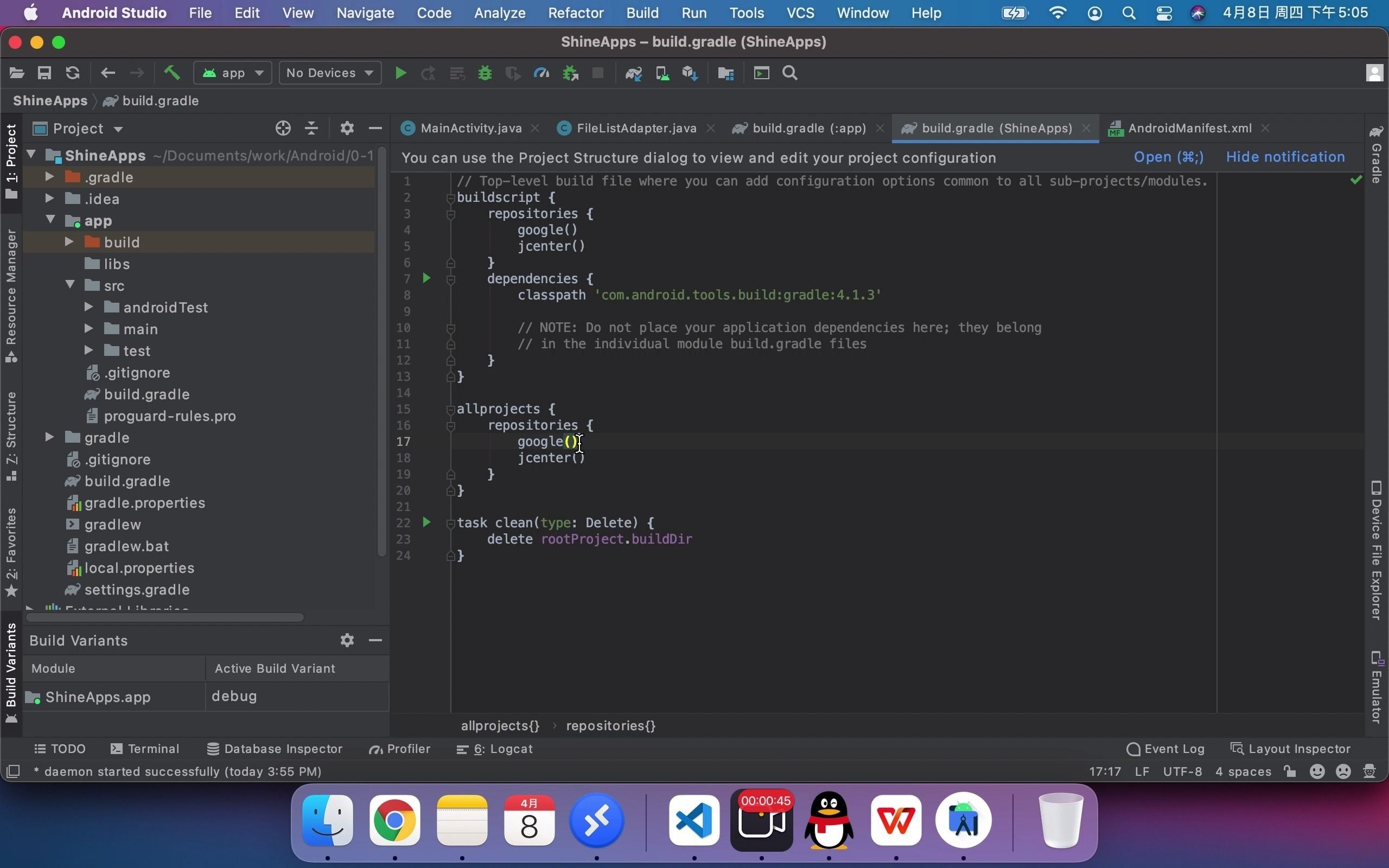Switch to MainActivity.java tab
Image resolution: width=1389 pixels, height=868 pixels.
click(470, 128)
